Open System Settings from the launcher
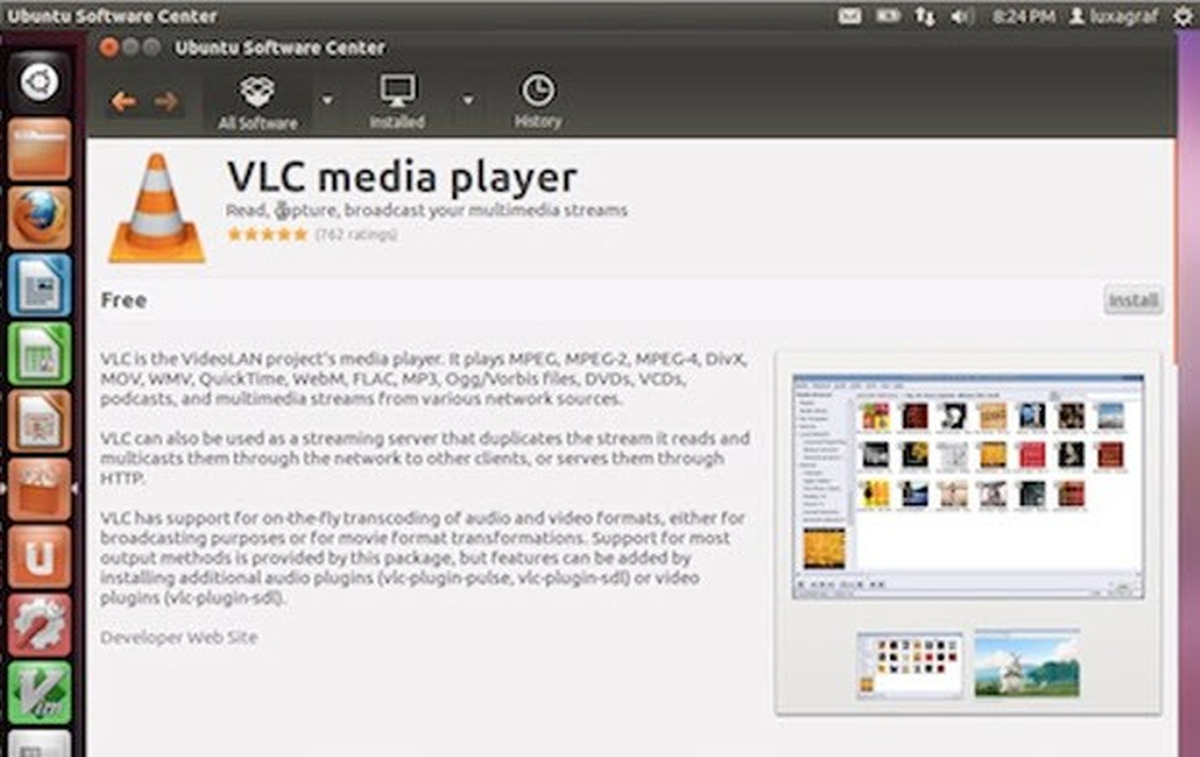 coord(40,625)
